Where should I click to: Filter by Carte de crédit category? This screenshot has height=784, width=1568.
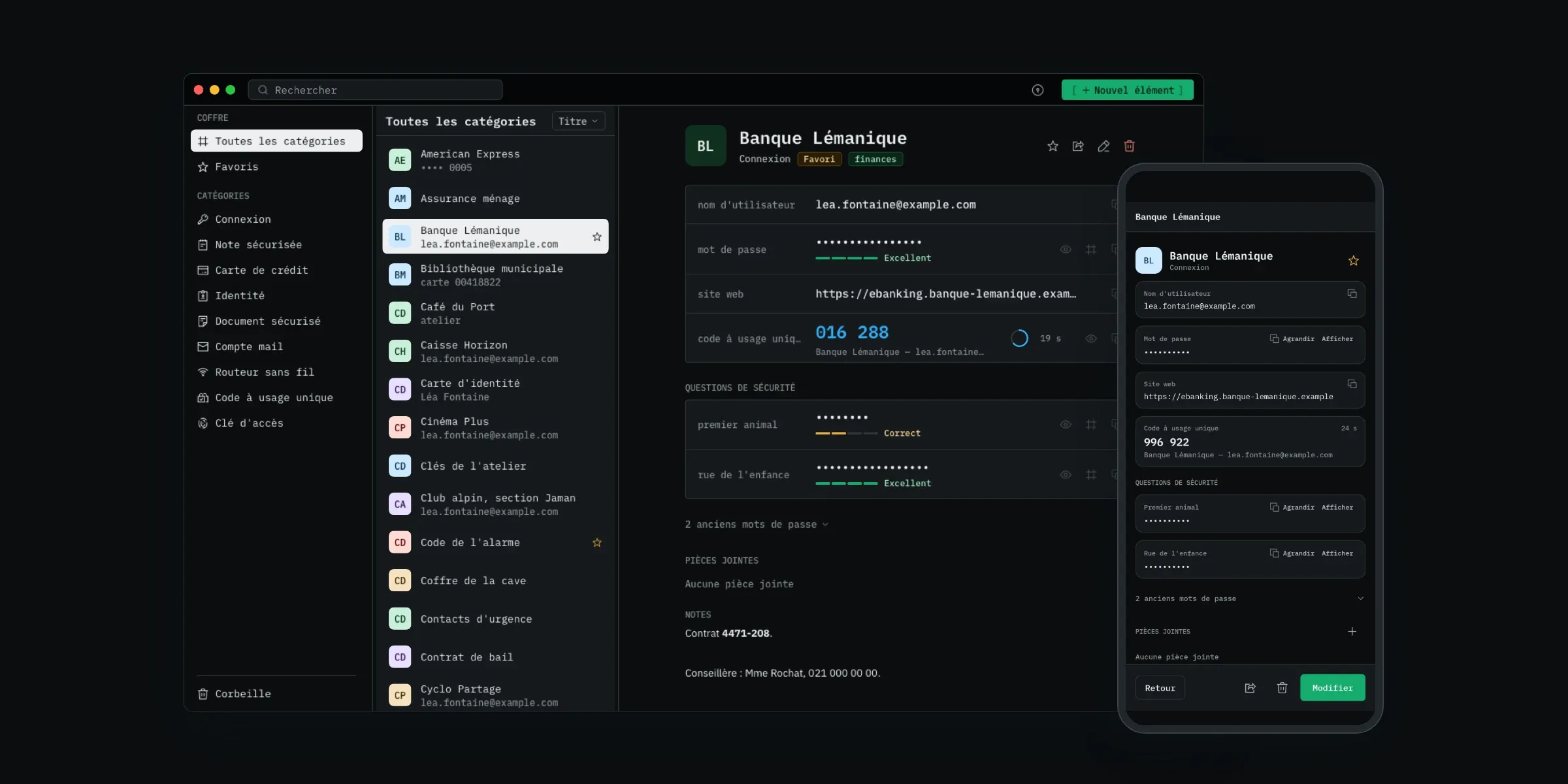(276, 270)
